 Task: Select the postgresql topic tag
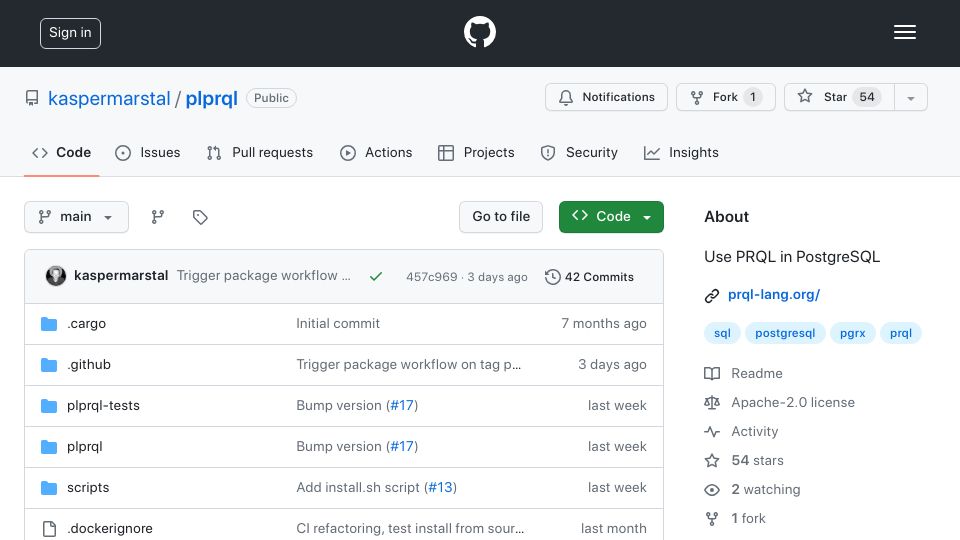785,333
